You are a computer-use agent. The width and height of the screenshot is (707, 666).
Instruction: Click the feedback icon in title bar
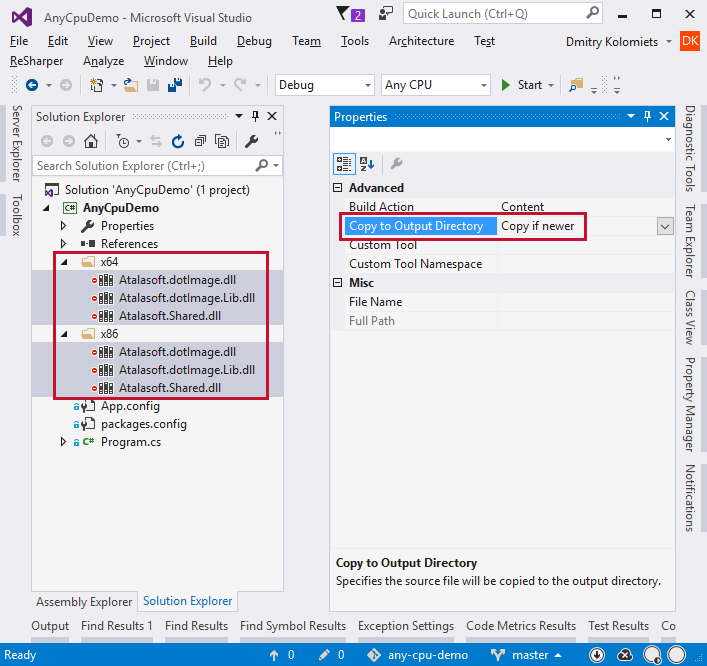coord(386,14)
